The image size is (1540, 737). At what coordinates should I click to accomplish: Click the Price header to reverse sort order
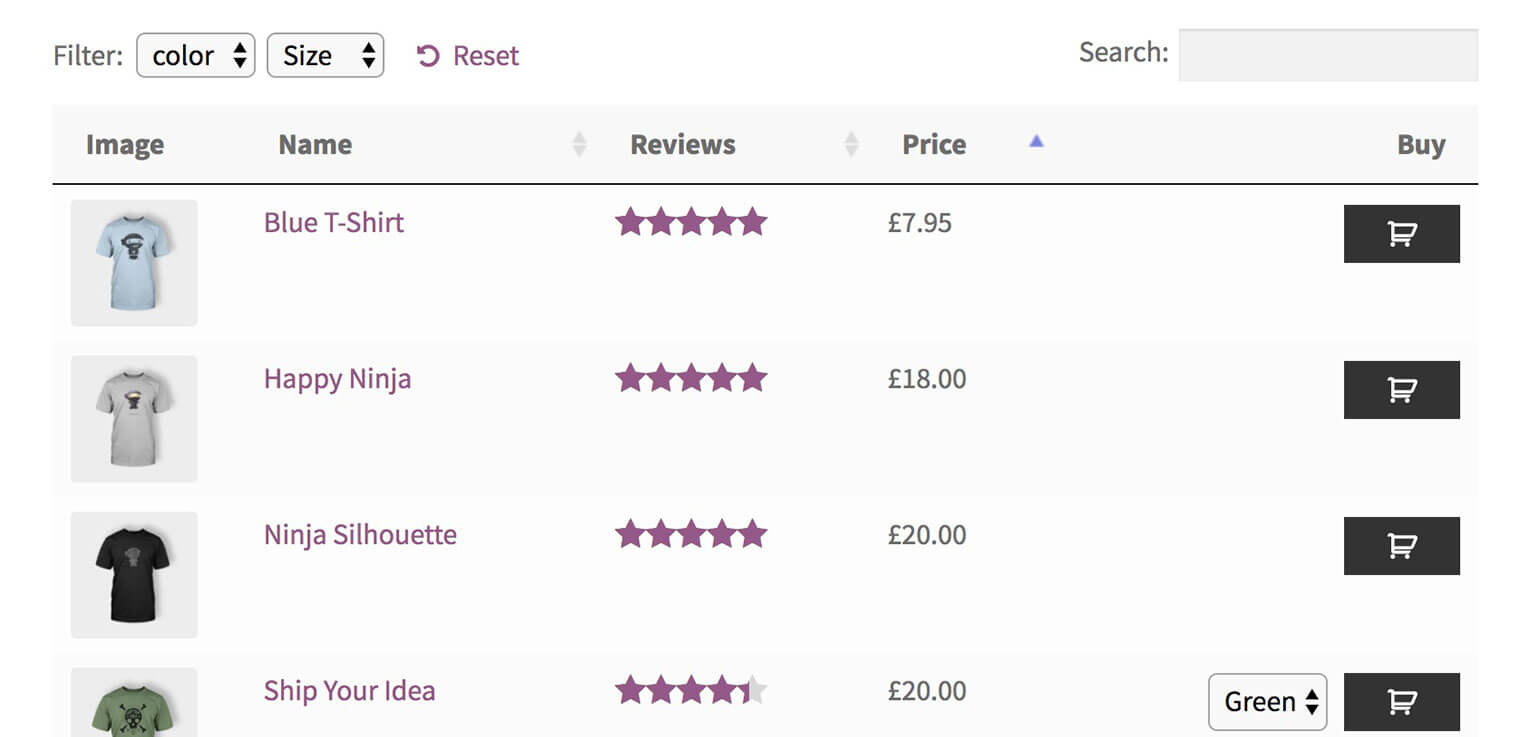click(933, 144)
